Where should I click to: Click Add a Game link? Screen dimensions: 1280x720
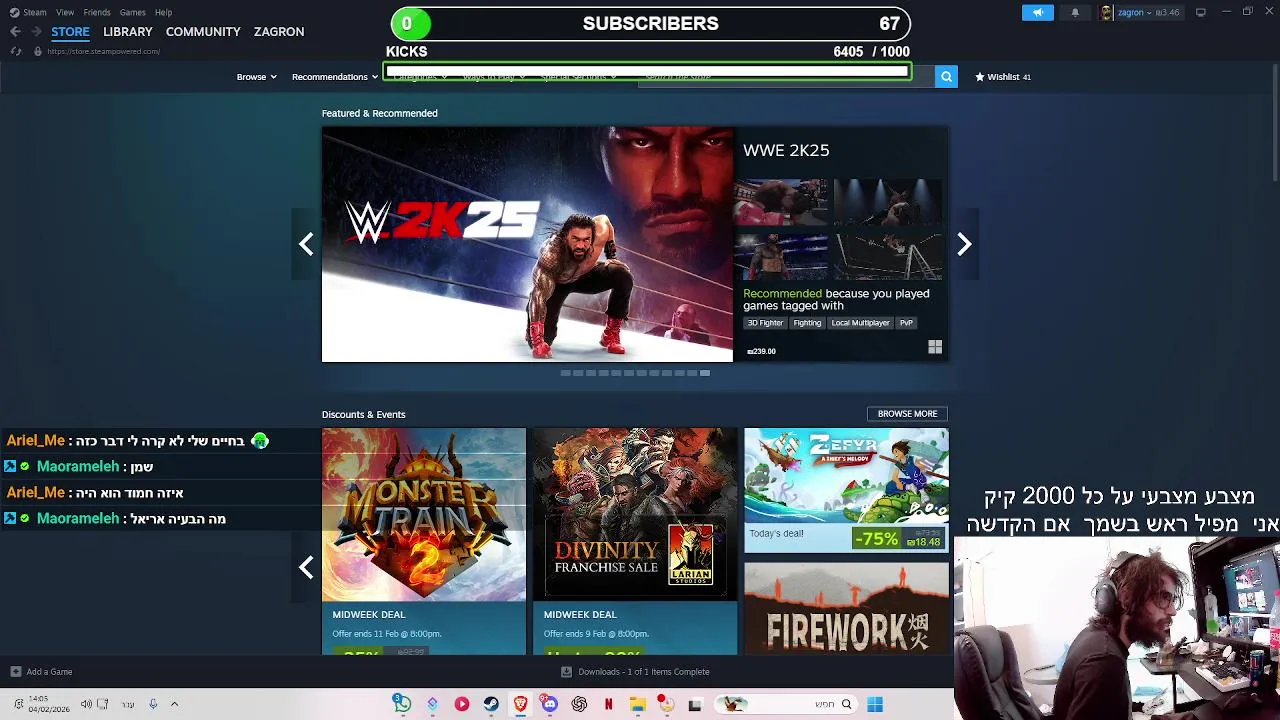[x=49, y=672]
